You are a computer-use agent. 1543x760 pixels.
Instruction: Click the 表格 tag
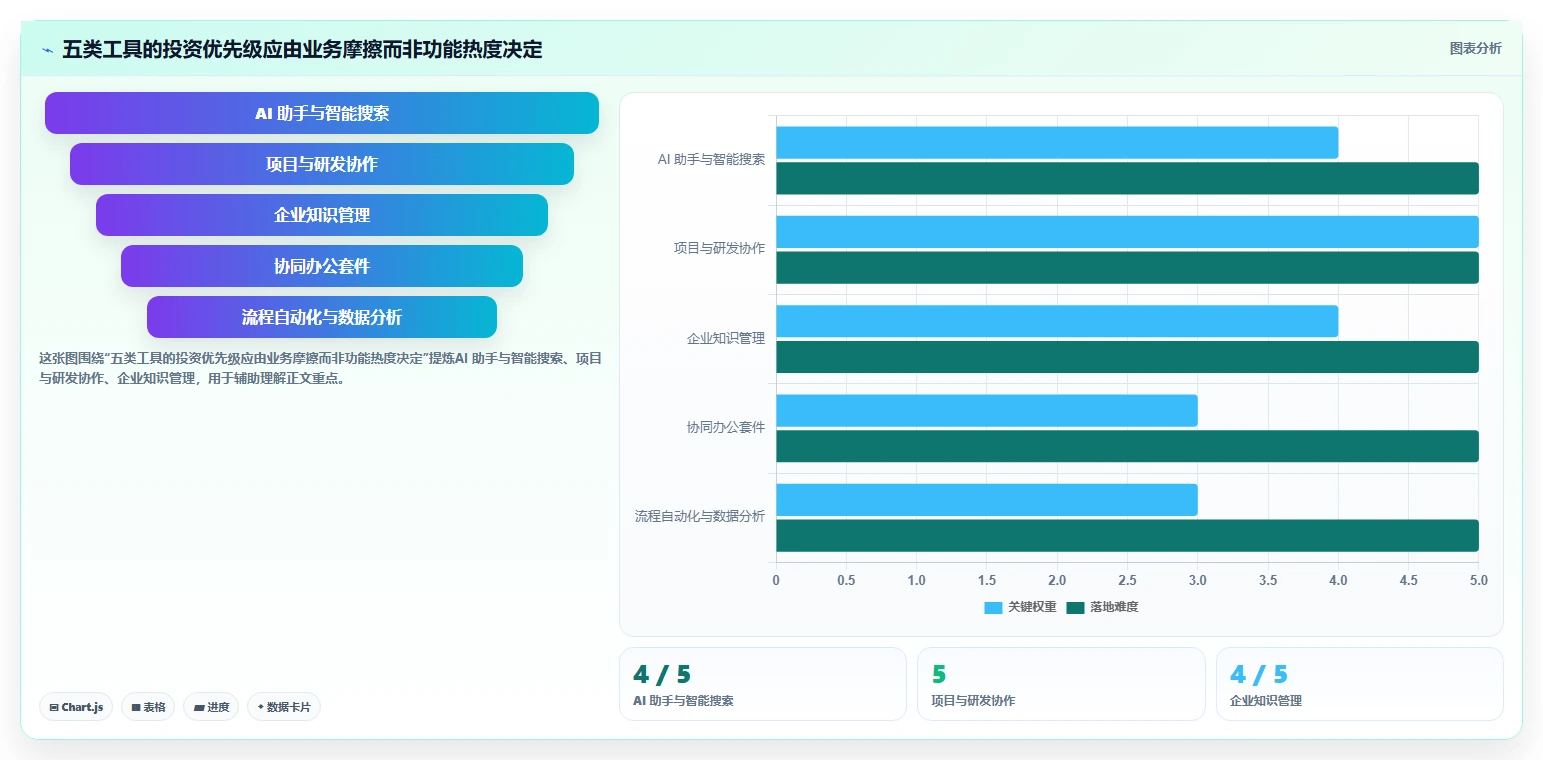(x=148, y=707)
